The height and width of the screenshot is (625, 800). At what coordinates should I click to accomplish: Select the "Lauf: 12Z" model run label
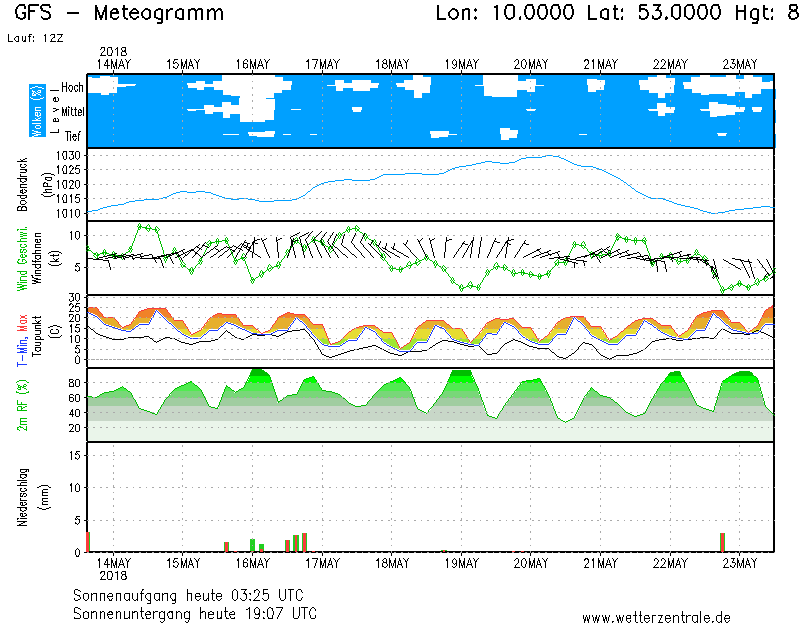click(35, 38)
